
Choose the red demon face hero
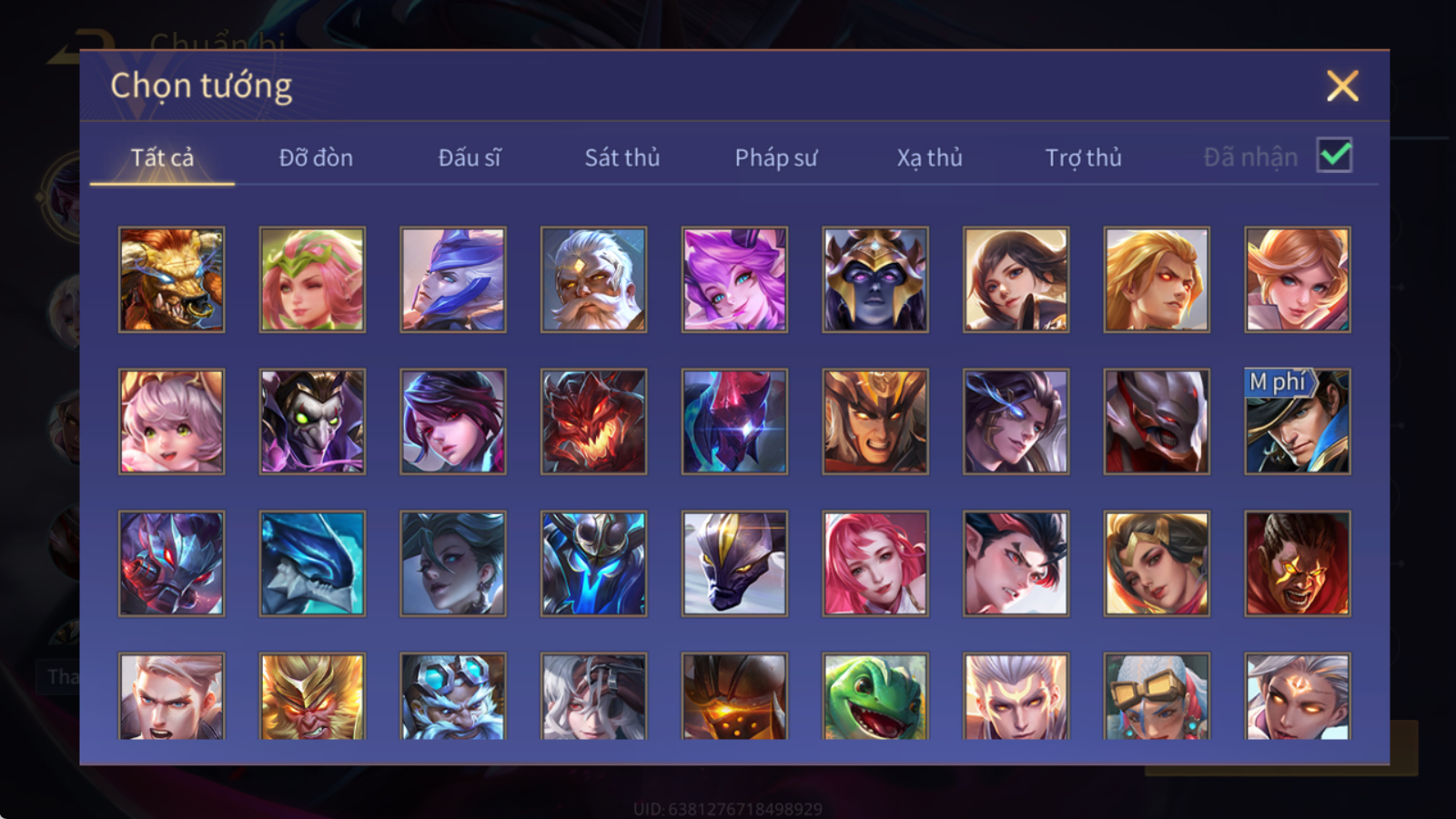click(x=593, y=421)
